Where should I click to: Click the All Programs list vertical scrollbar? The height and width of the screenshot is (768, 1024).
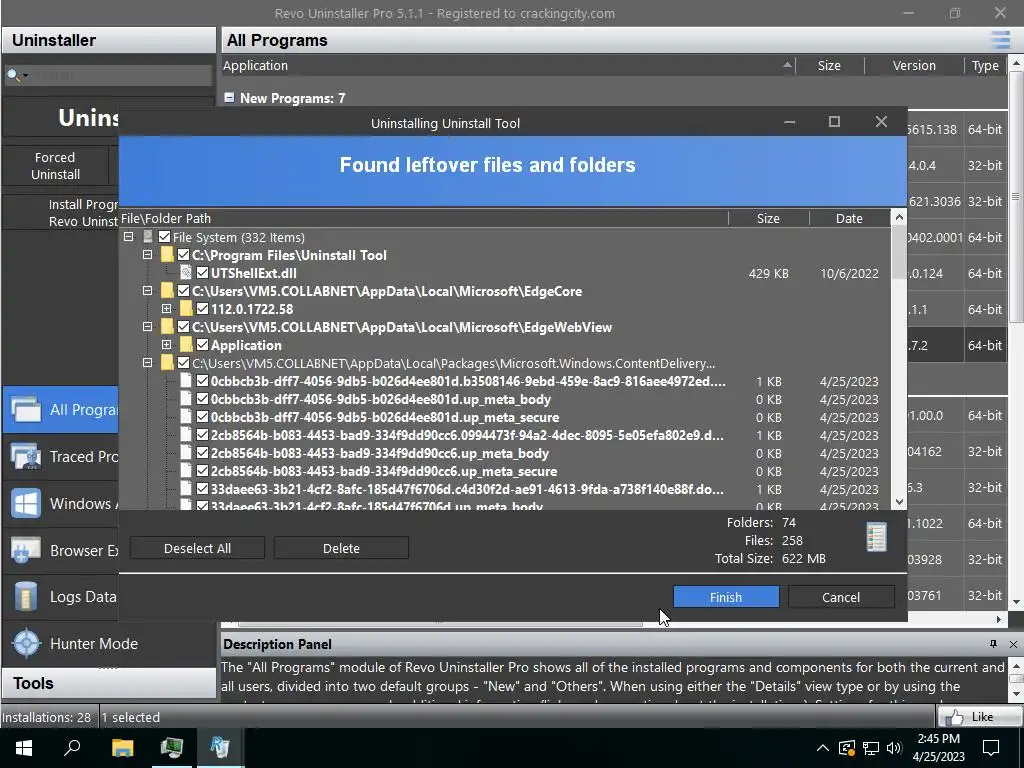tap(1016, 196)
